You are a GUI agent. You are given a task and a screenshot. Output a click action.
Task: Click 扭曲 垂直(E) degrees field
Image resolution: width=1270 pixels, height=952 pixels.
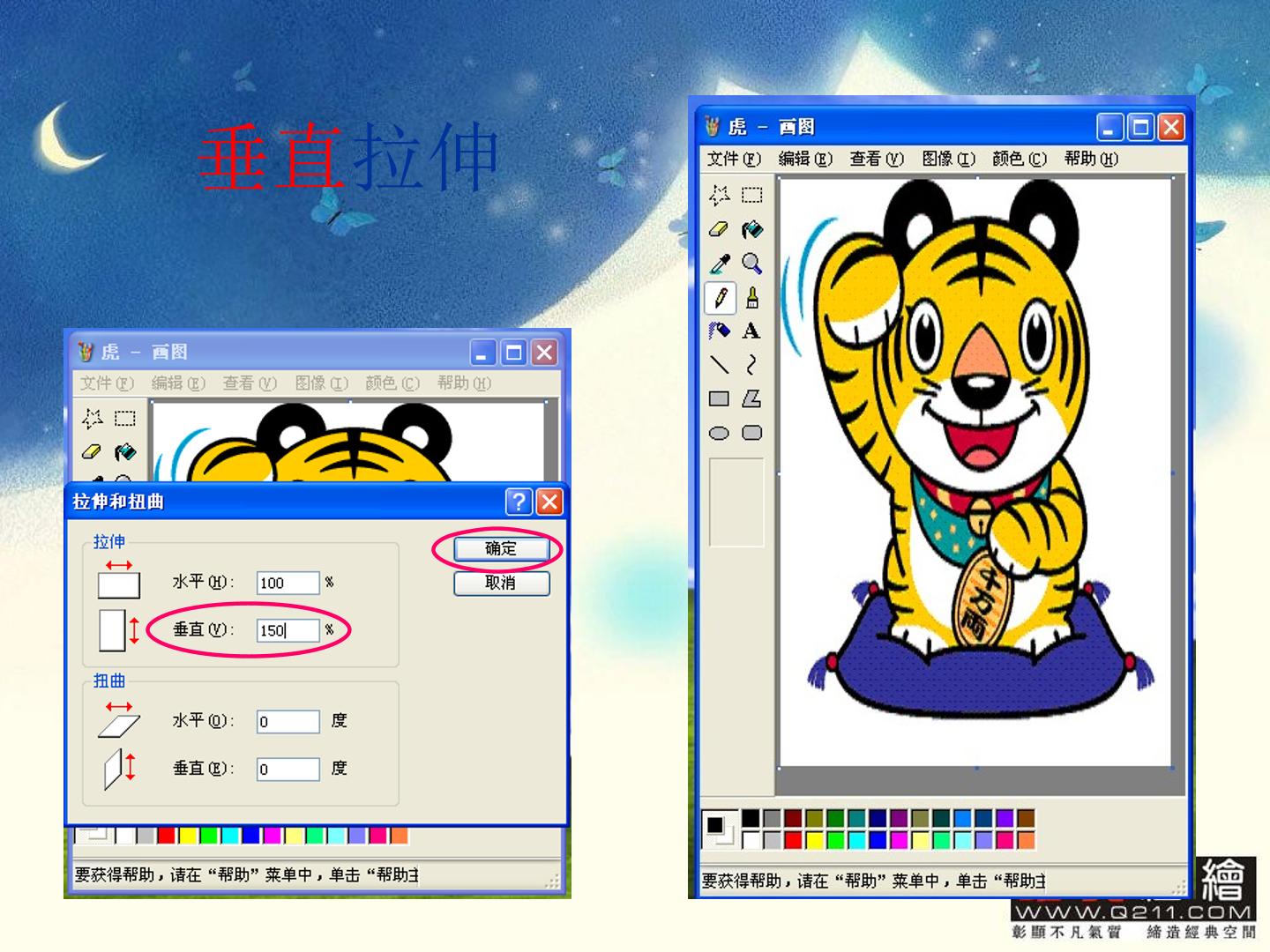pos(288,770)
